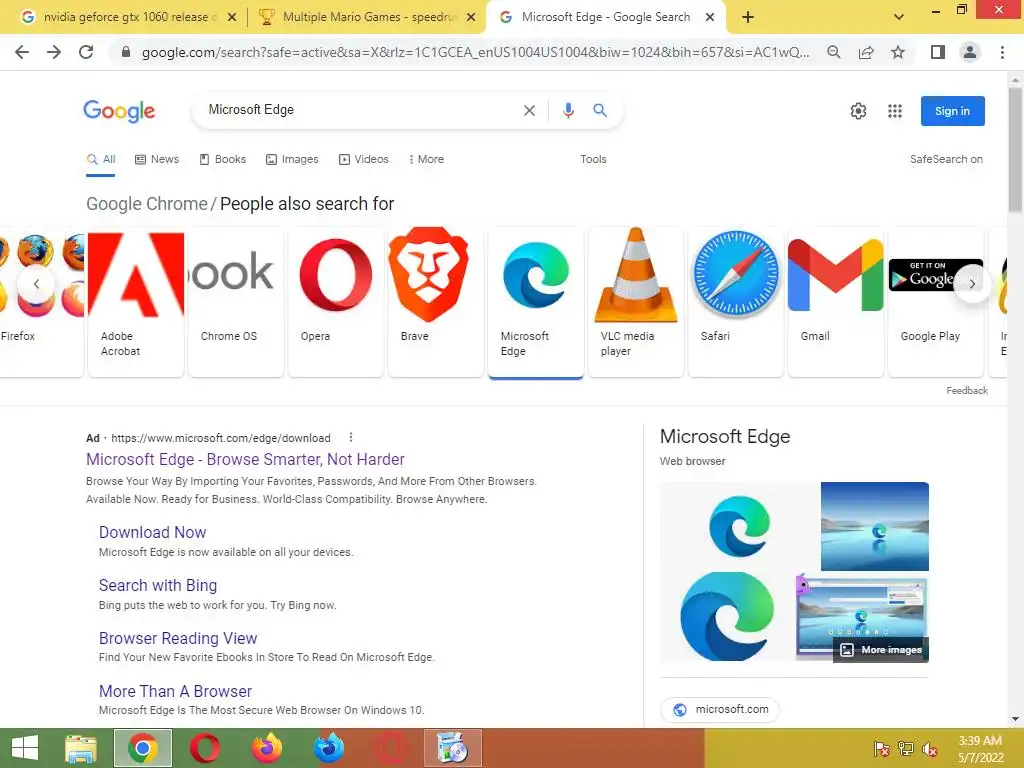The width and height of the screenshot is (1024, 768).
Task: Select the Videos search tab
Action: click(x=364, y=159)
